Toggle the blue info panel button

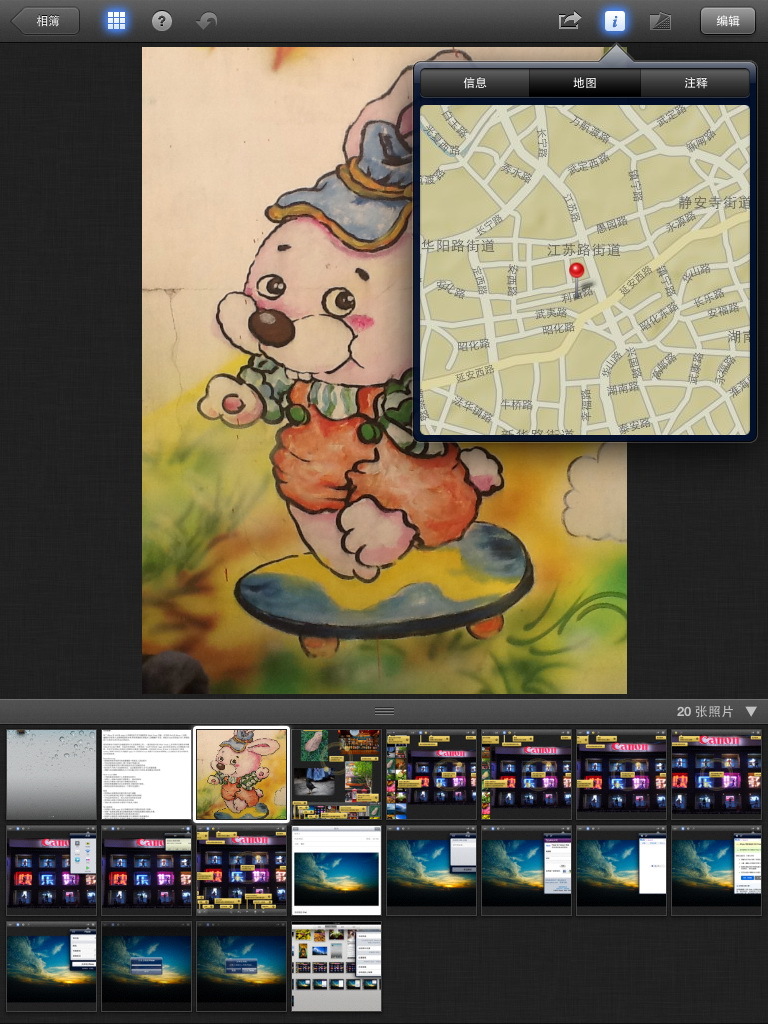pos(614,21)
